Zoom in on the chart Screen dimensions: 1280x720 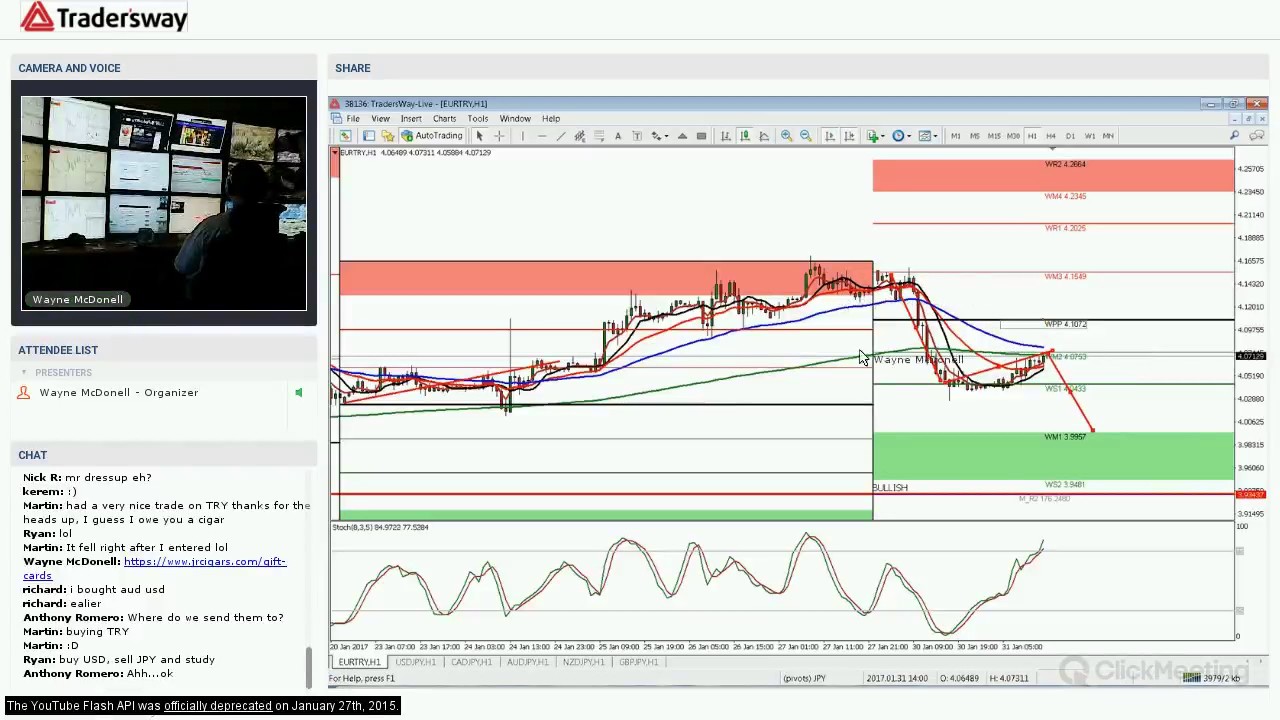point(787,136)
